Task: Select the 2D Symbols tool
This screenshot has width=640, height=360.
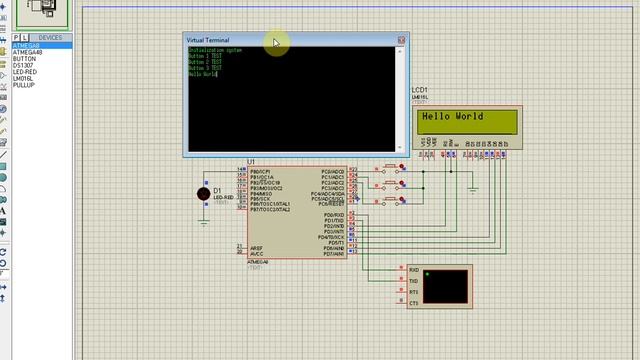Action: click(x=2, y=222)
